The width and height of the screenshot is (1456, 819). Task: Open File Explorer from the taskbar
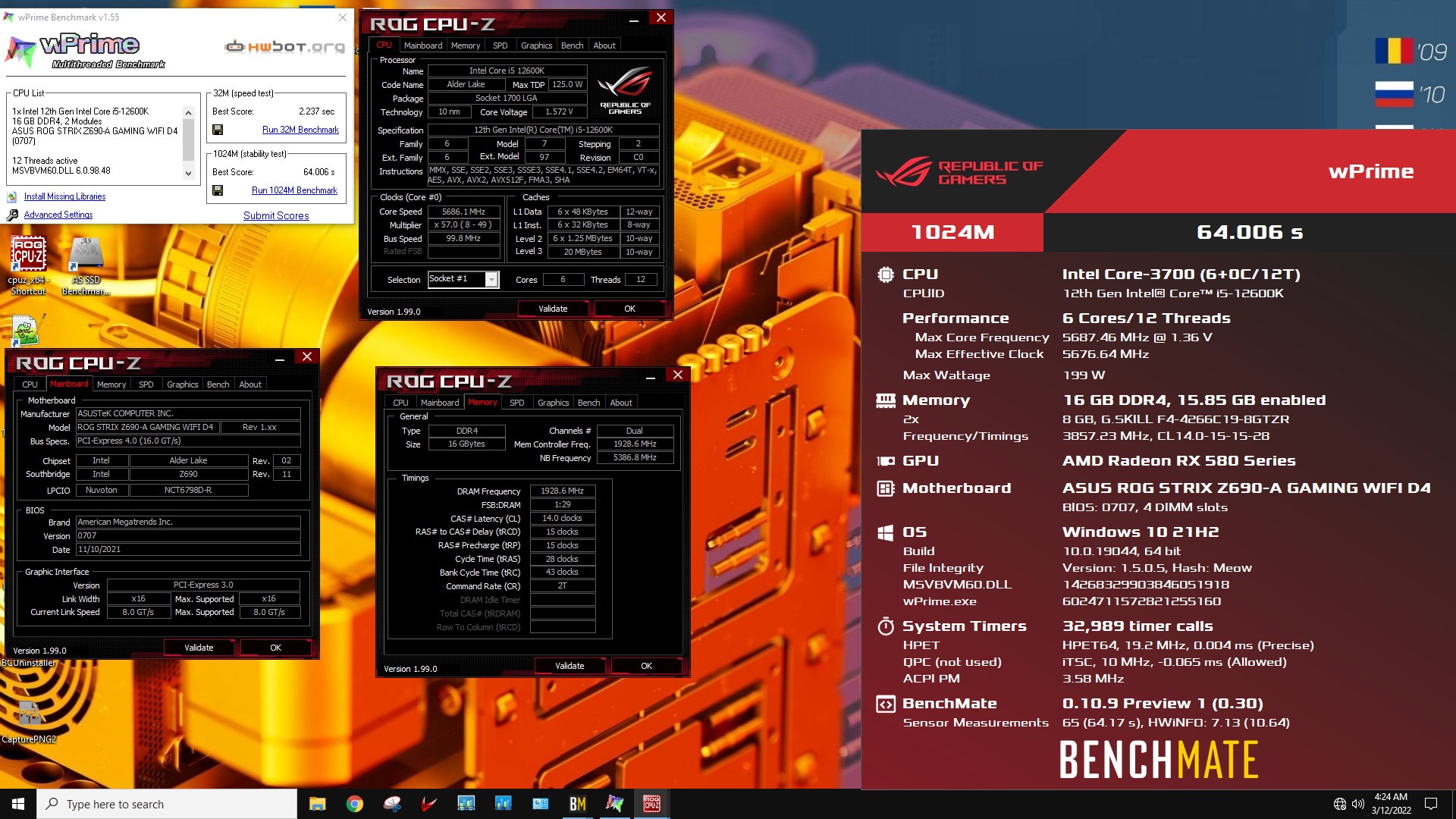pyautogui.click(x=317, y=804)
